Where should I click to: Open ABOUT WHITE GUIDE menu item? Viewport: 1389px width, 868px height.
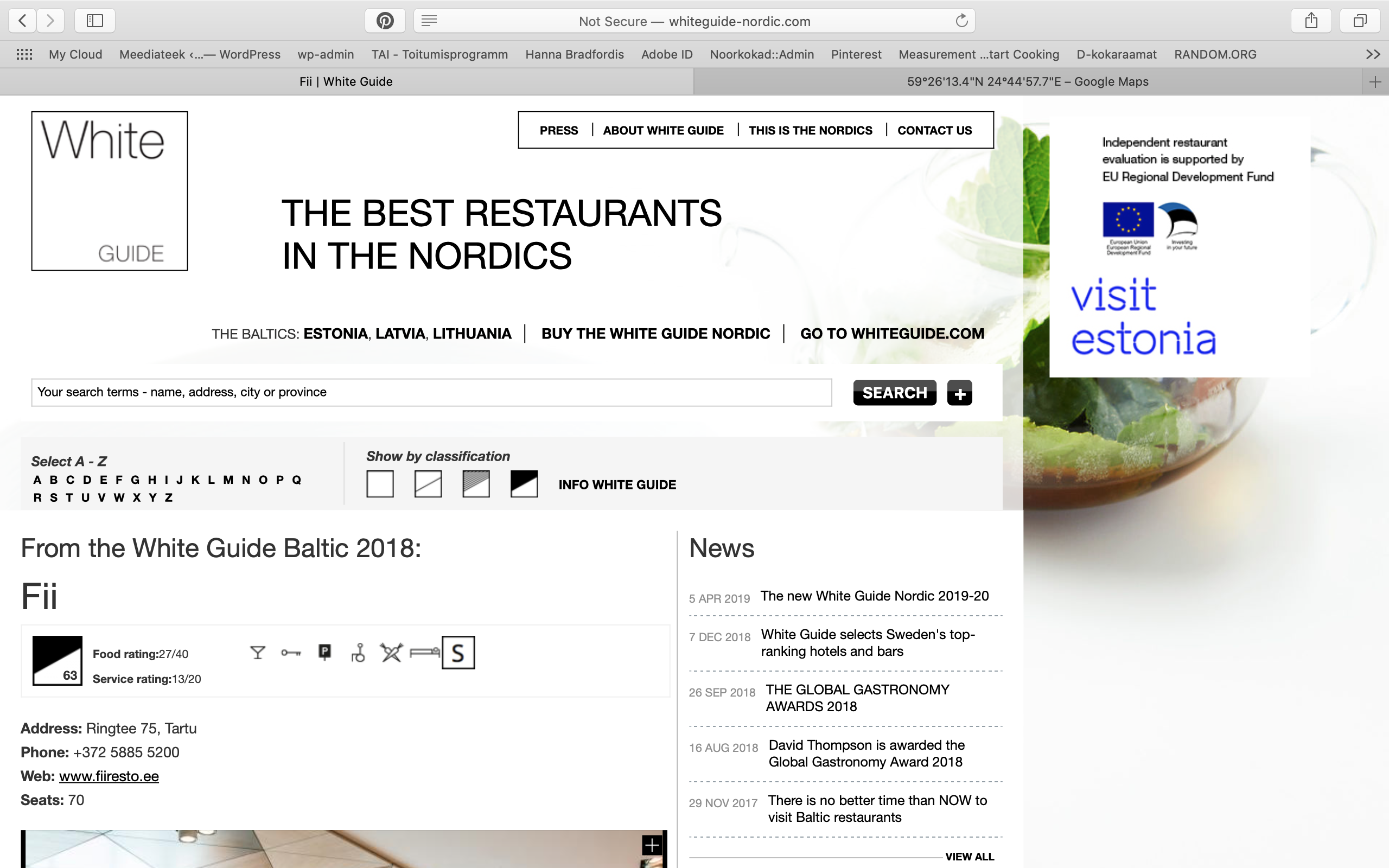pos(663,130)
